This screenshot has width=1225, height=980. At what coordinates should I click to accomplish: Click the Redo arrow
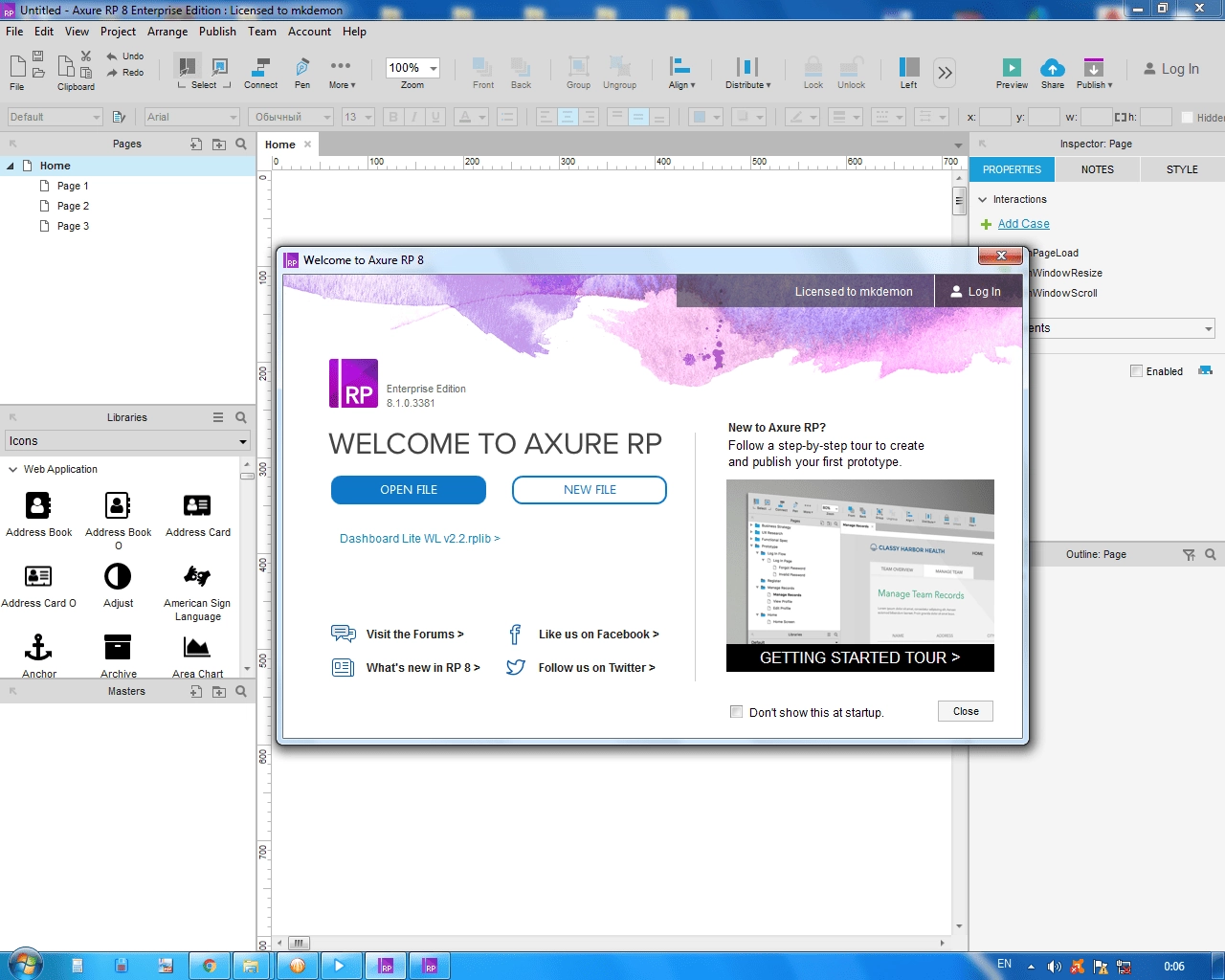tap(112, 73)
